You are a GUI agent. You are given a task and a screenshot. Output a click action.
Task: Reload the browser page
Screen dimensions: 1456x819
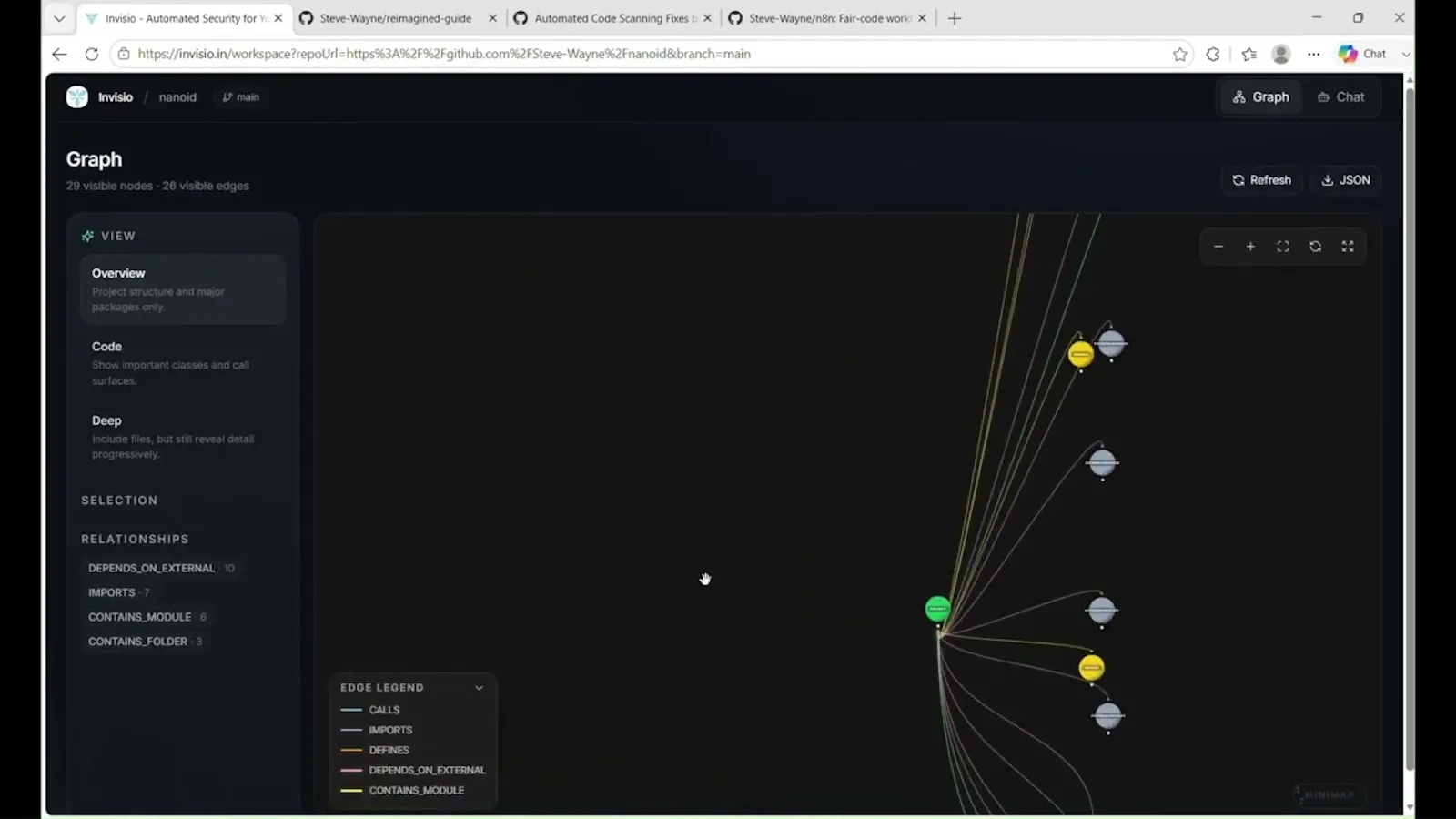(x=91, y=54)
